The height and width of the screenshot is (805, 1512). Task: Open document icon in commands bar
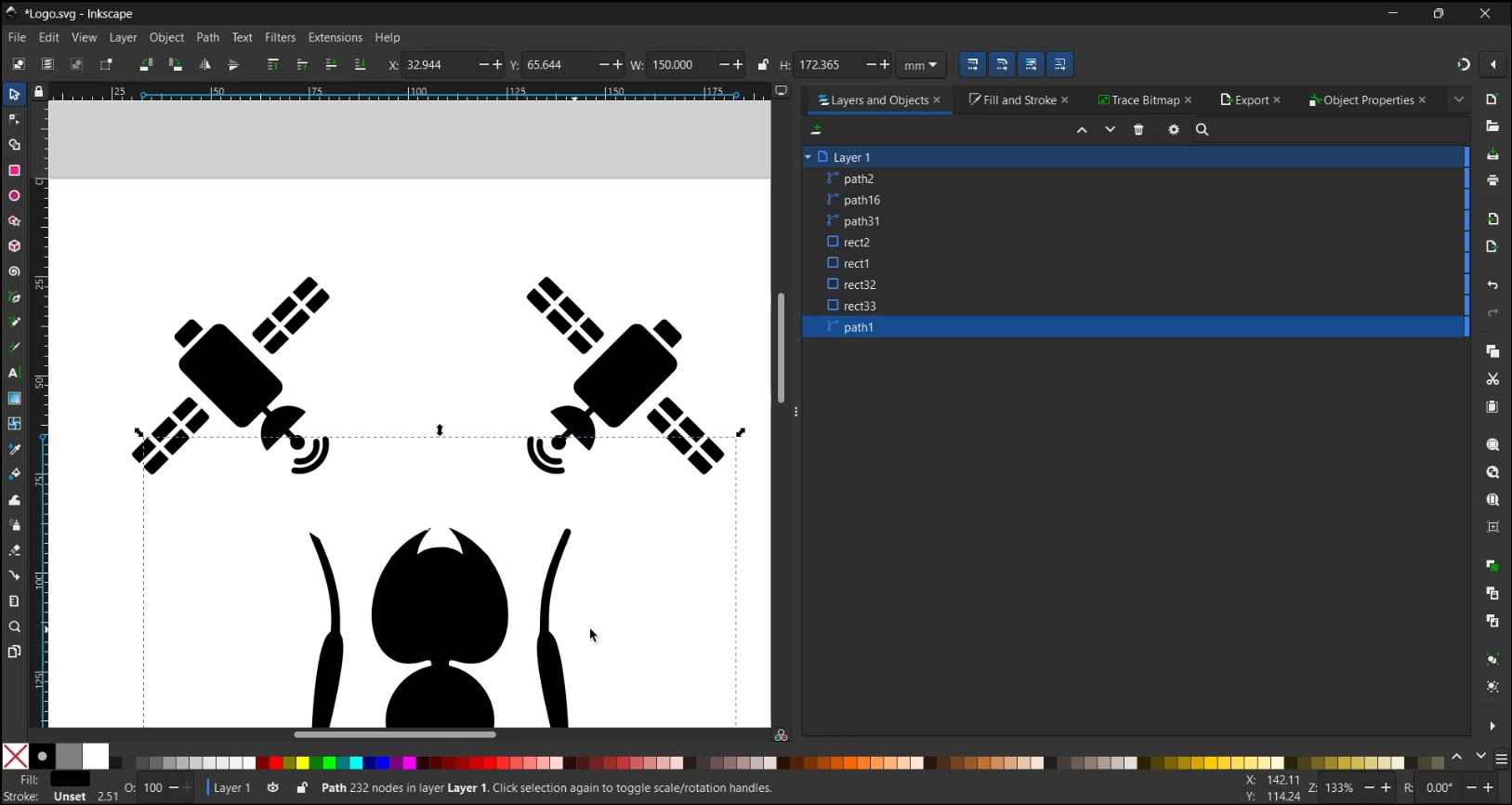[x=1492, y=126]
